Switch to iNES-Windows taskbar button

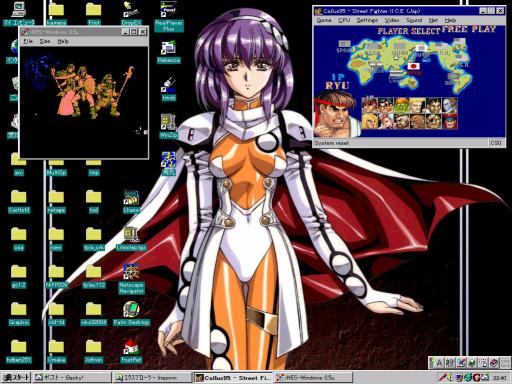pos(313,378)
